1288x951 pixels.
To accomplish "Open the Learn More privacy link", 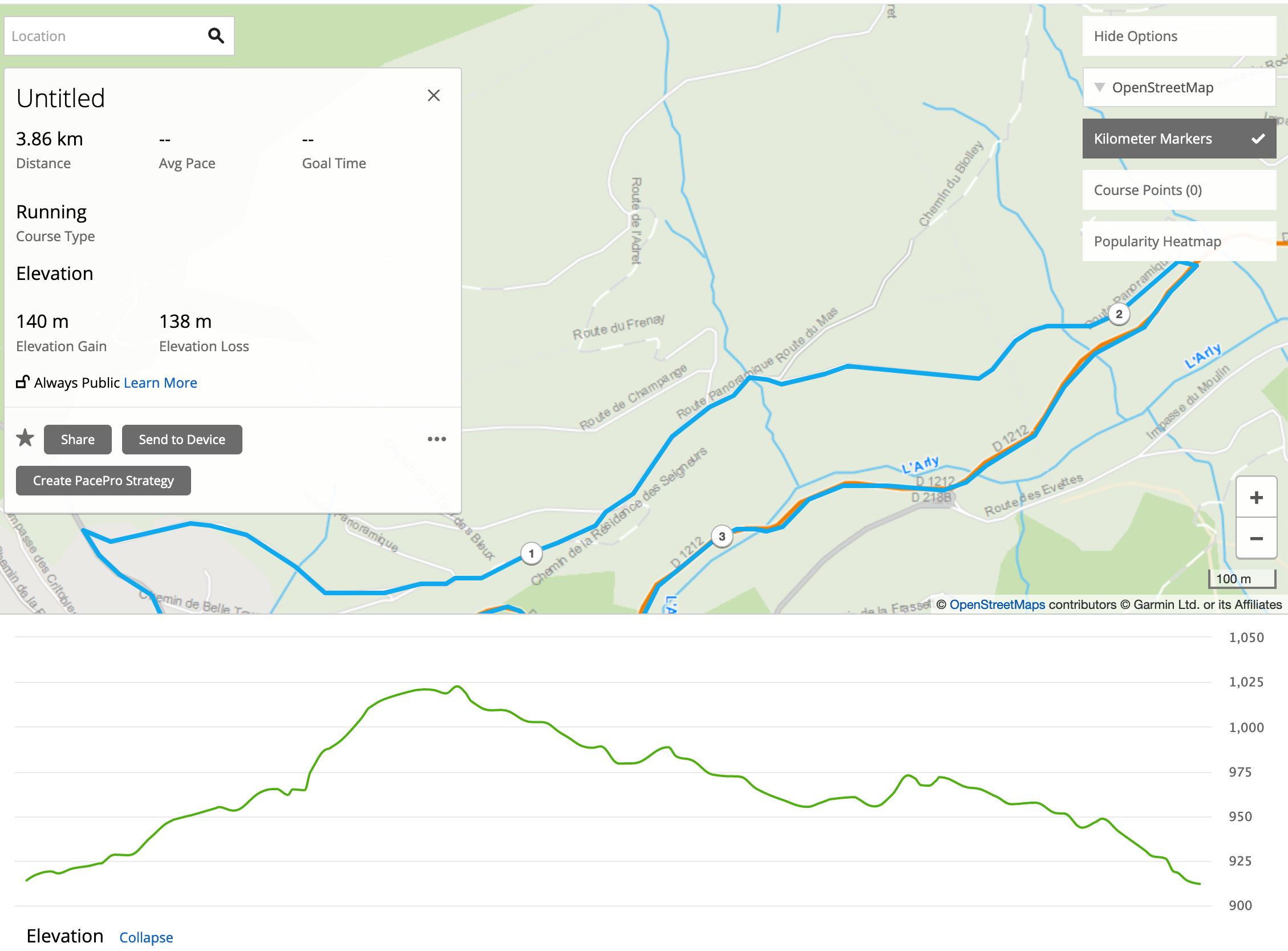I will tap(160, 383).
